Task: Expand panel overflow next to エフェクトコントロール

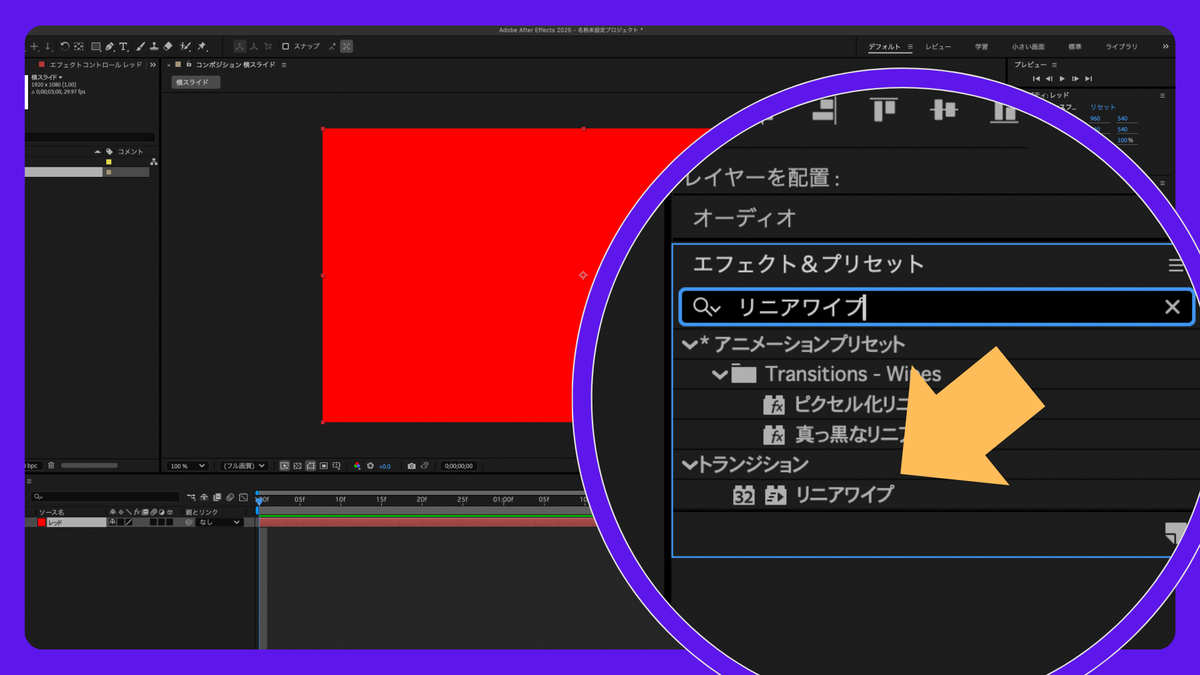Action: coord(152,65)
